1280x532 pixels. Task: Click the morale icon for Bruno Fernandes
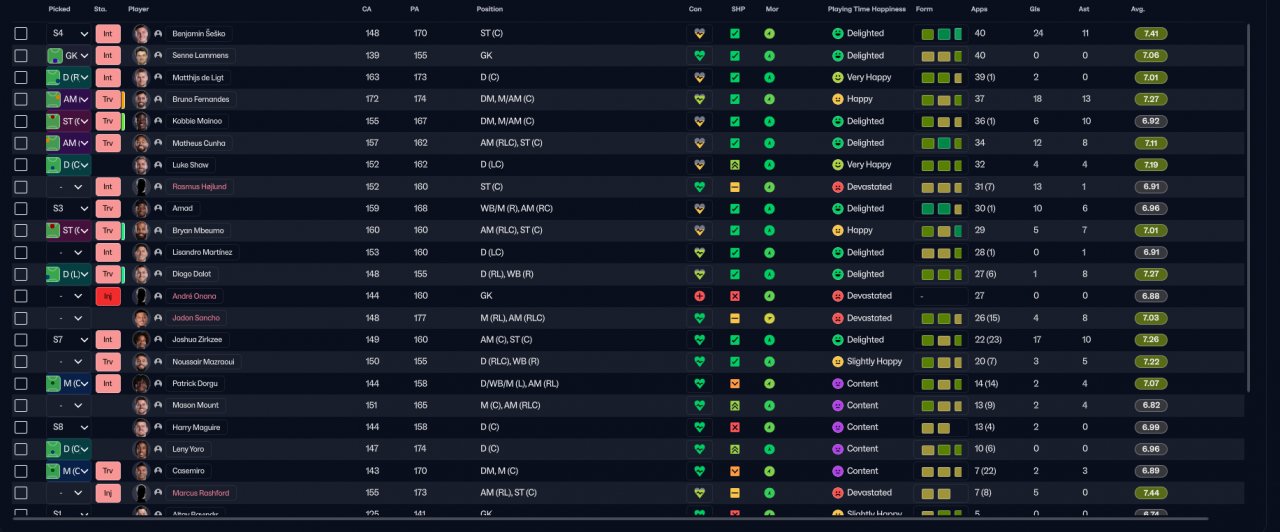click(x=770, y=99)
